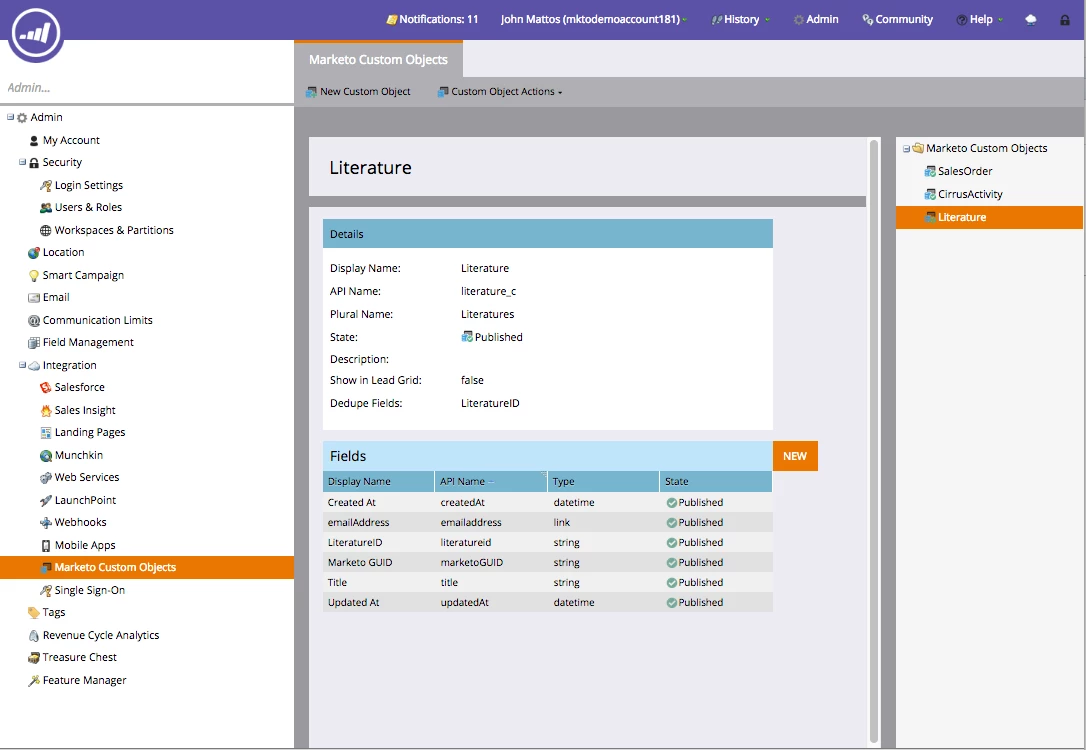
Task: Click the Display Name column header
Action: click(x=378, y=481)
